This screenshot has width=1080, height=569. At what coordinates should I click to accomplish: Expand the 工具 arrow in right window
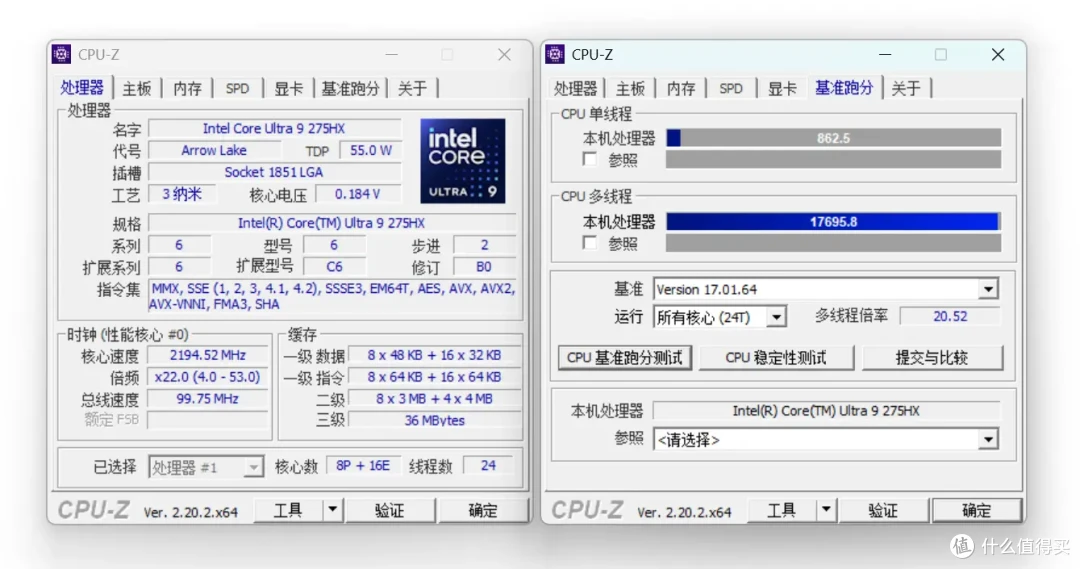[x=826, y=510]
